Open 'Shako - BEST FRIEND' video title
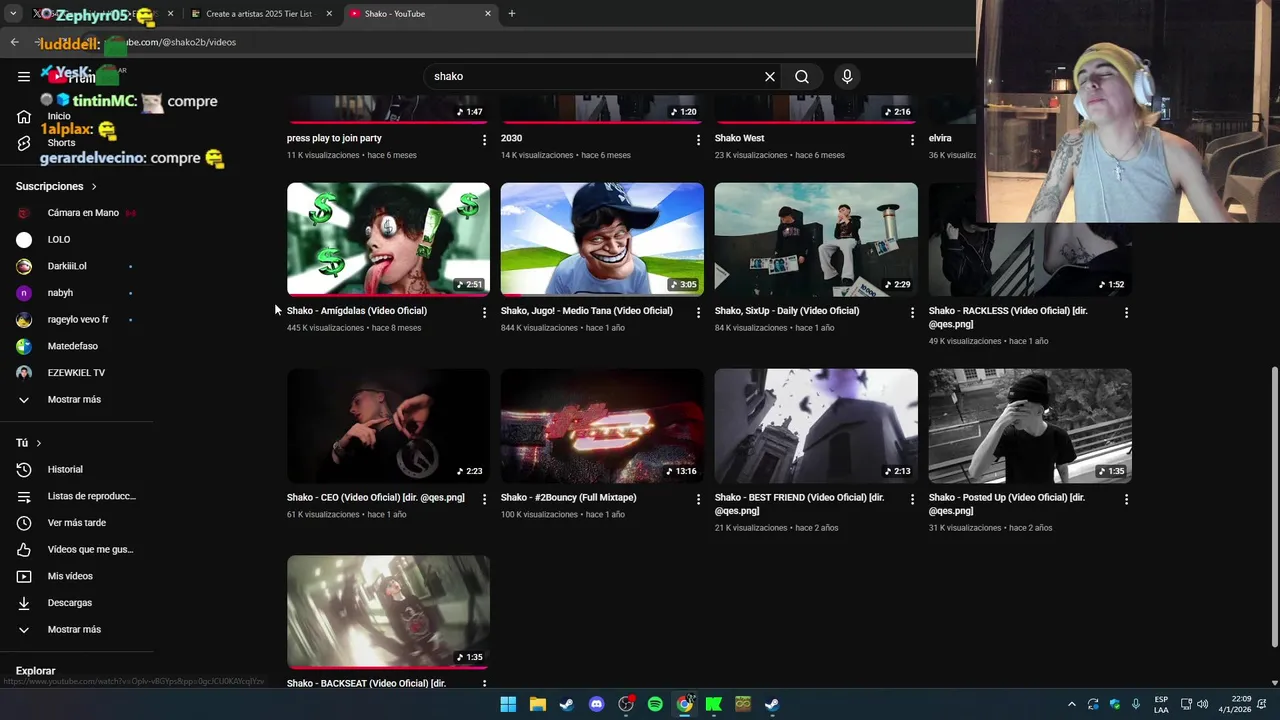The image size is (1280, 720). (x=799, y=504)
